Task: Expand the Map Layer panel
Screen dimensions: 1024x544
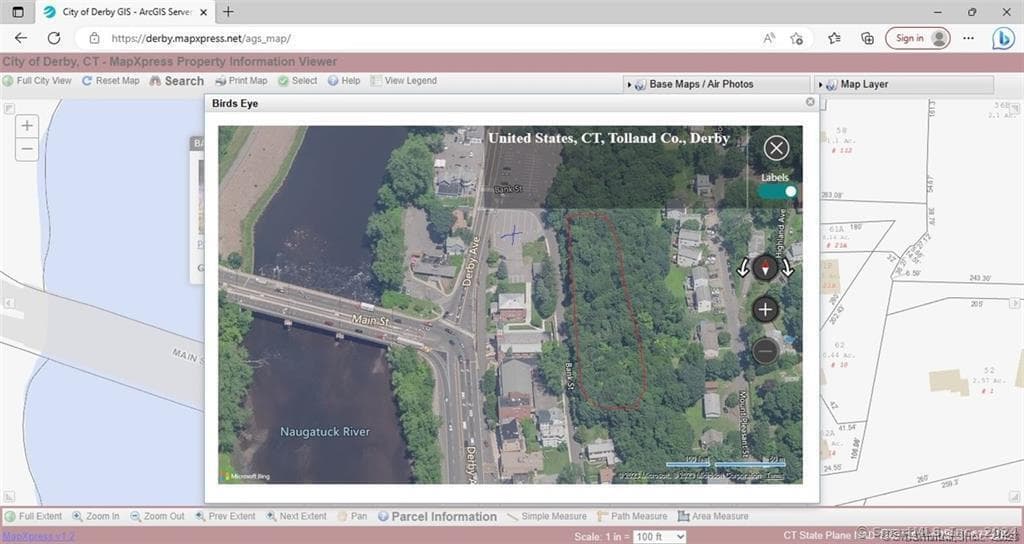Action: point(863,84)
